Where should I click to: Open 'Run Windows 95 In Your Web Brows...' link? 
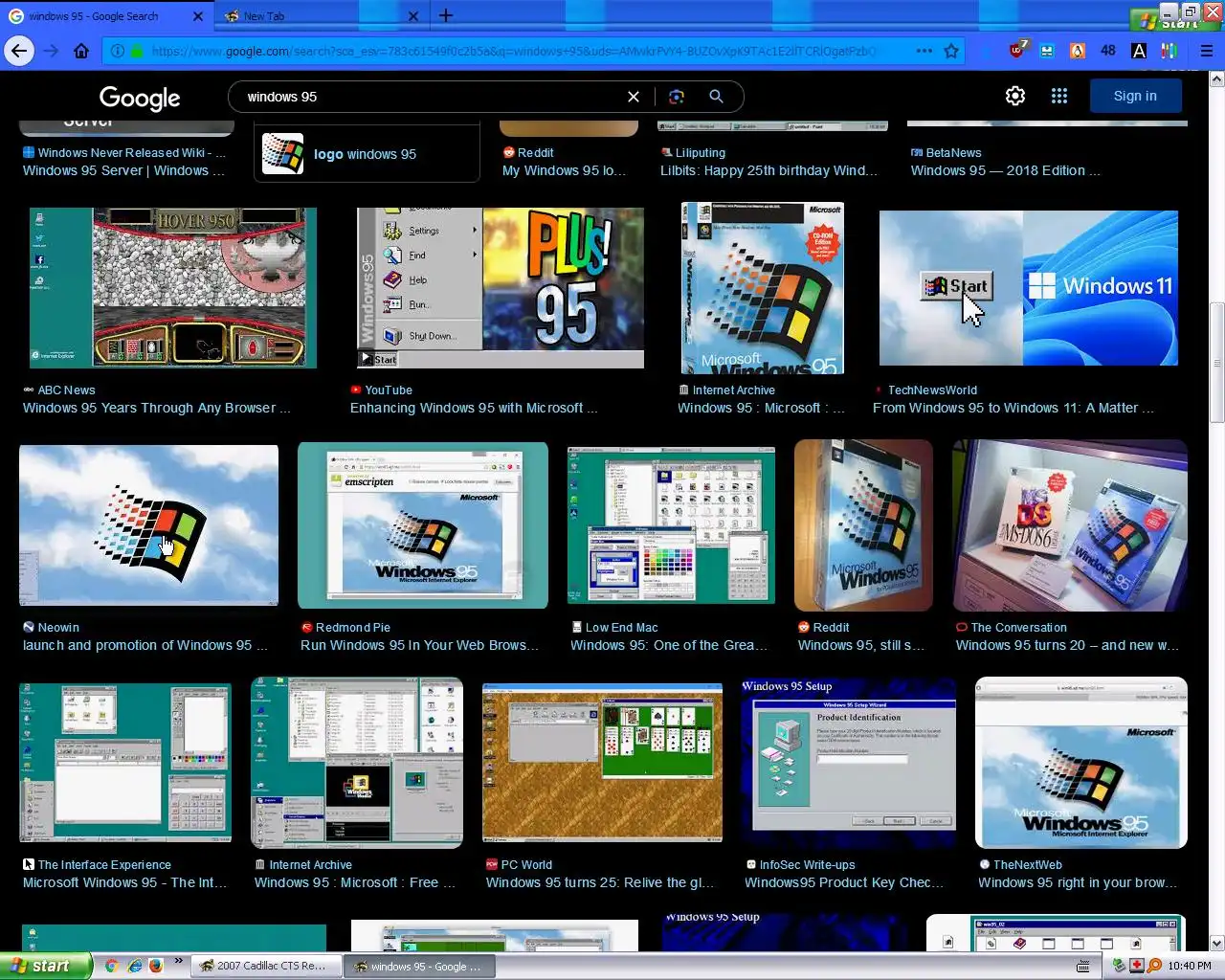pos(419,645)
